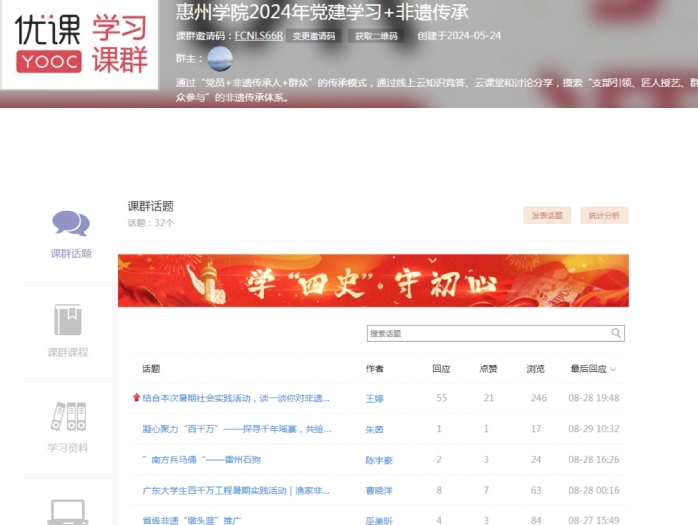Click the group owner avatar

click(x=219, y=58)
